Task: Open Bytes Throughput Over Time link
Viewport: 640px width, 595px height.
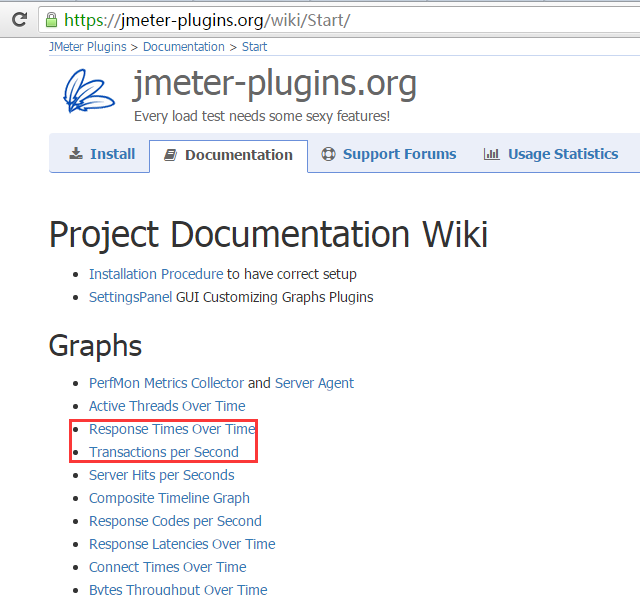Action: [178, 589]
